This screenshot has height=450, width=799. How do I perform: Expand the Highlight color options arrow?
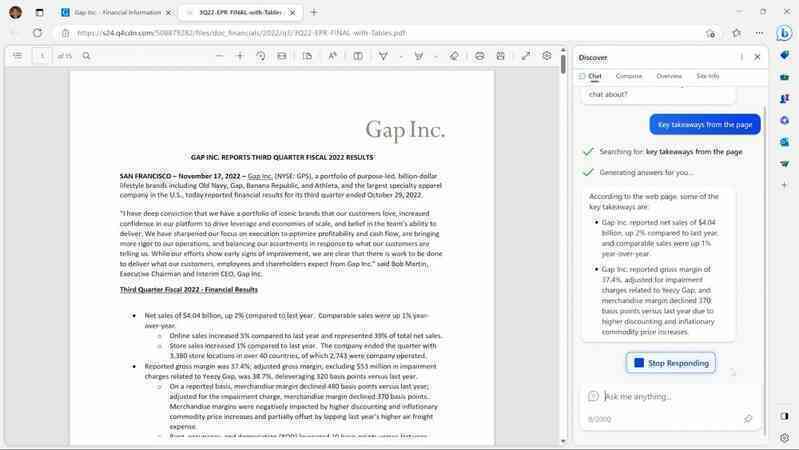pyautogui.click(x=436, y=56)
